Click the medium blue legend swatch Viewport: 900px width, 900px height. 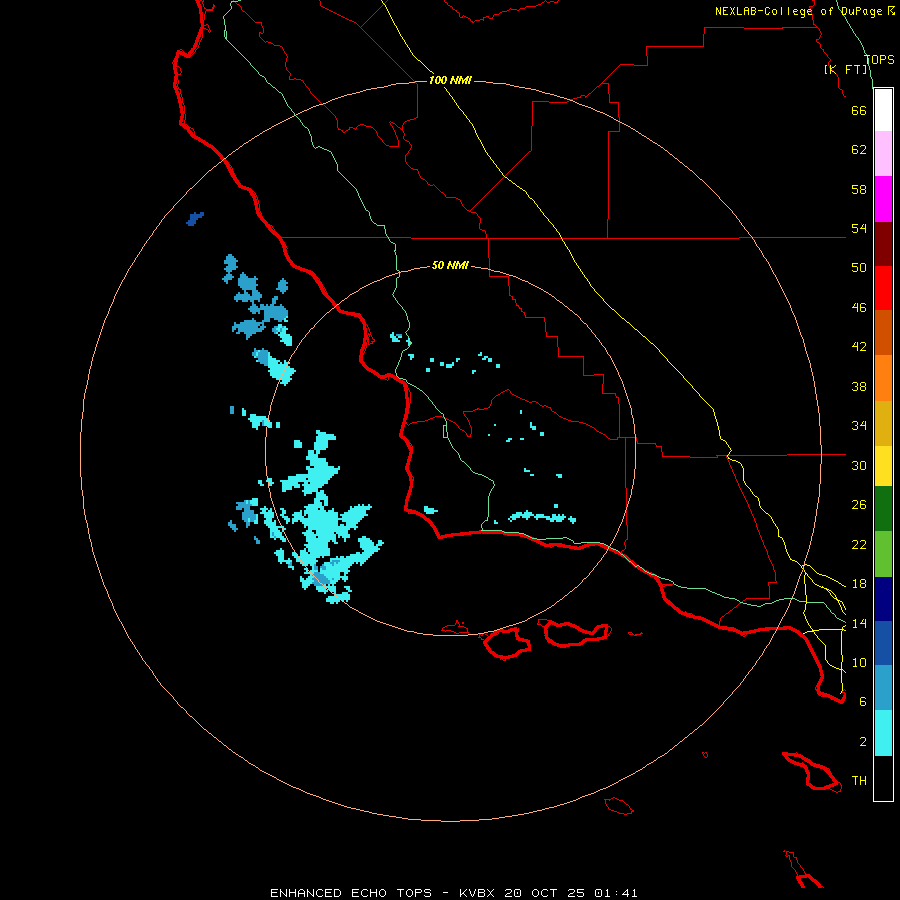(x=883, y=643)
